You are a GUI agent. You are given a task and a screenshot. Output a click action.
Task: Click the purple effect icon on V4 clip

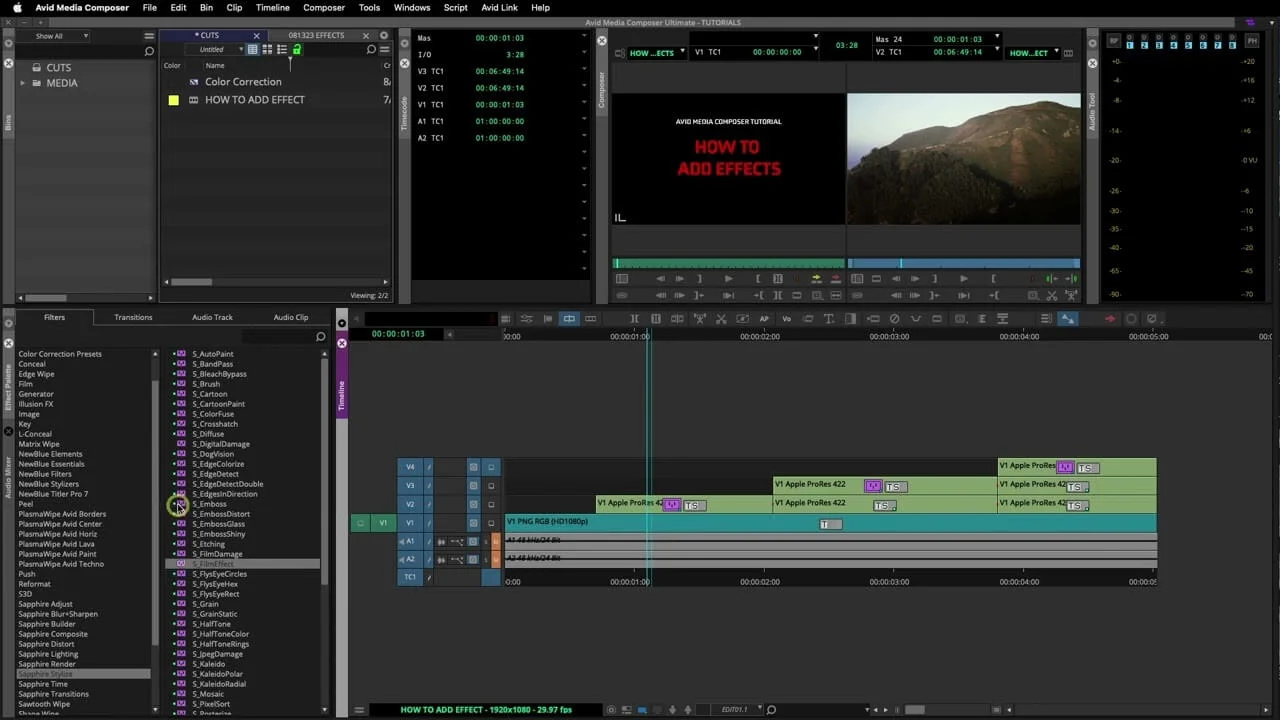coord(1065,467)
